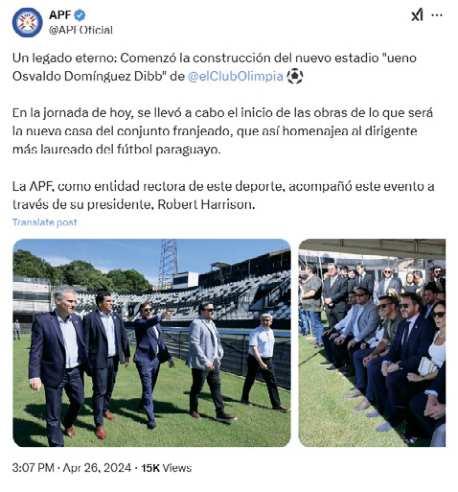The height and width of the screenshot is (492, 458).
Task: Click the 3:07 PM timestamp
Action: click(33, 468)
